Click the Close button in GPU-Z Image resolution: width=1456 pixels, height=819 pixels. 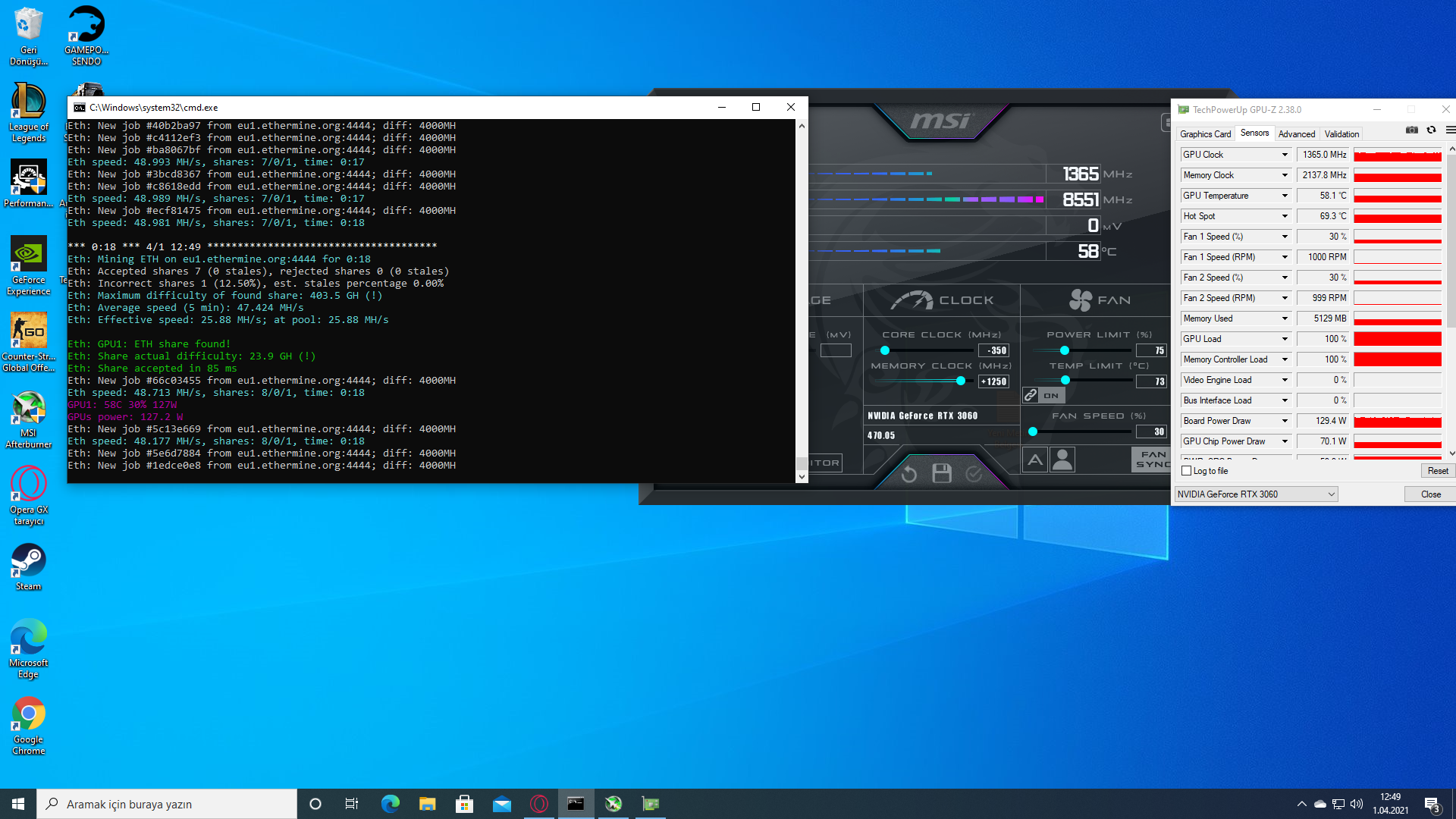click(x=1429, y=493)
